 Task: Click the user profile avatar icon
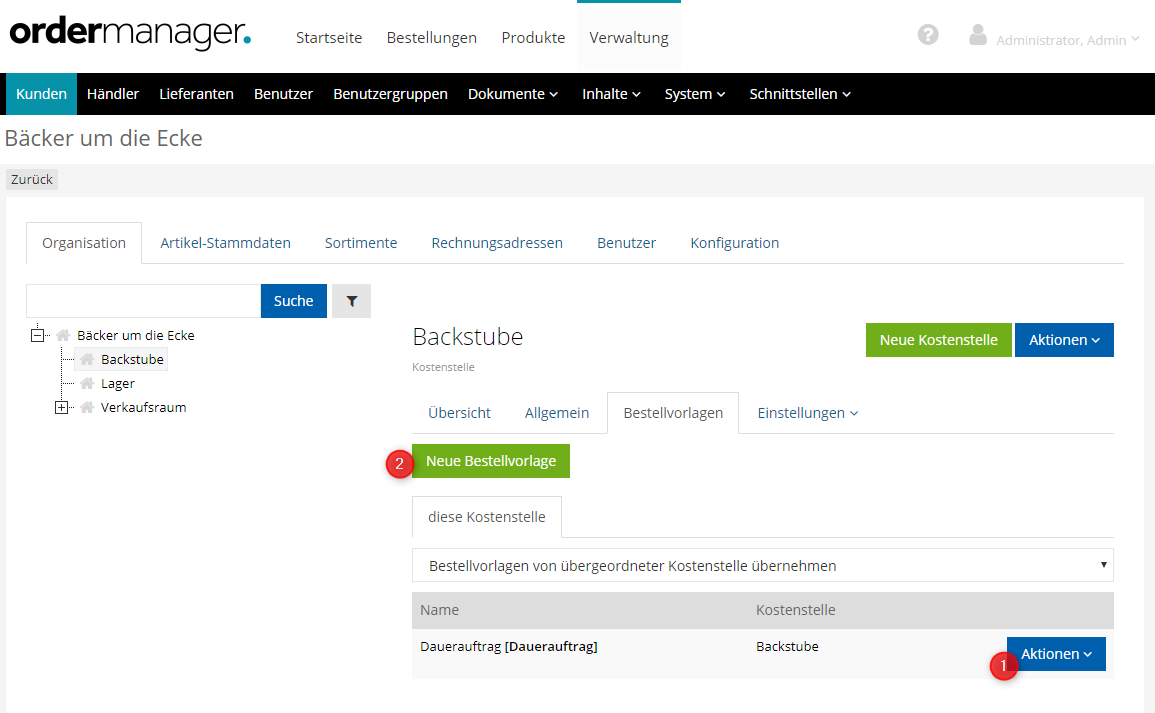coord(978,35)
